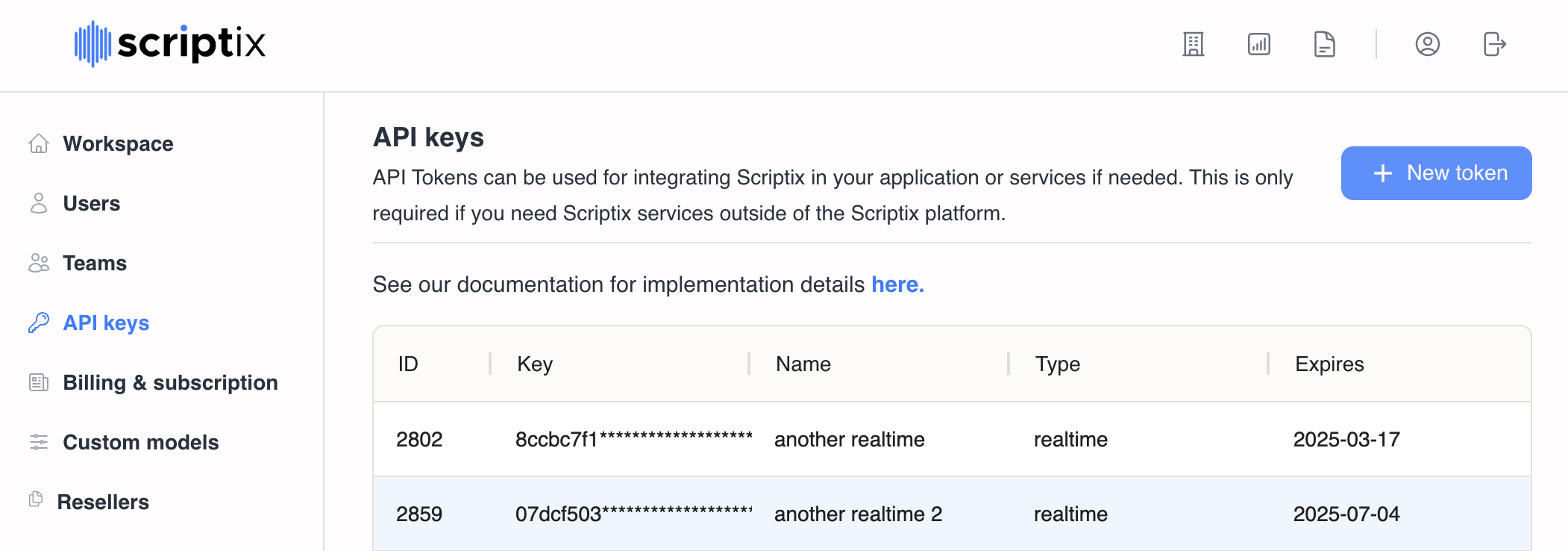This screenshot has height=551, width=1568.
Task: Open the documents icon in header
Action: (x=1325, y=44)
